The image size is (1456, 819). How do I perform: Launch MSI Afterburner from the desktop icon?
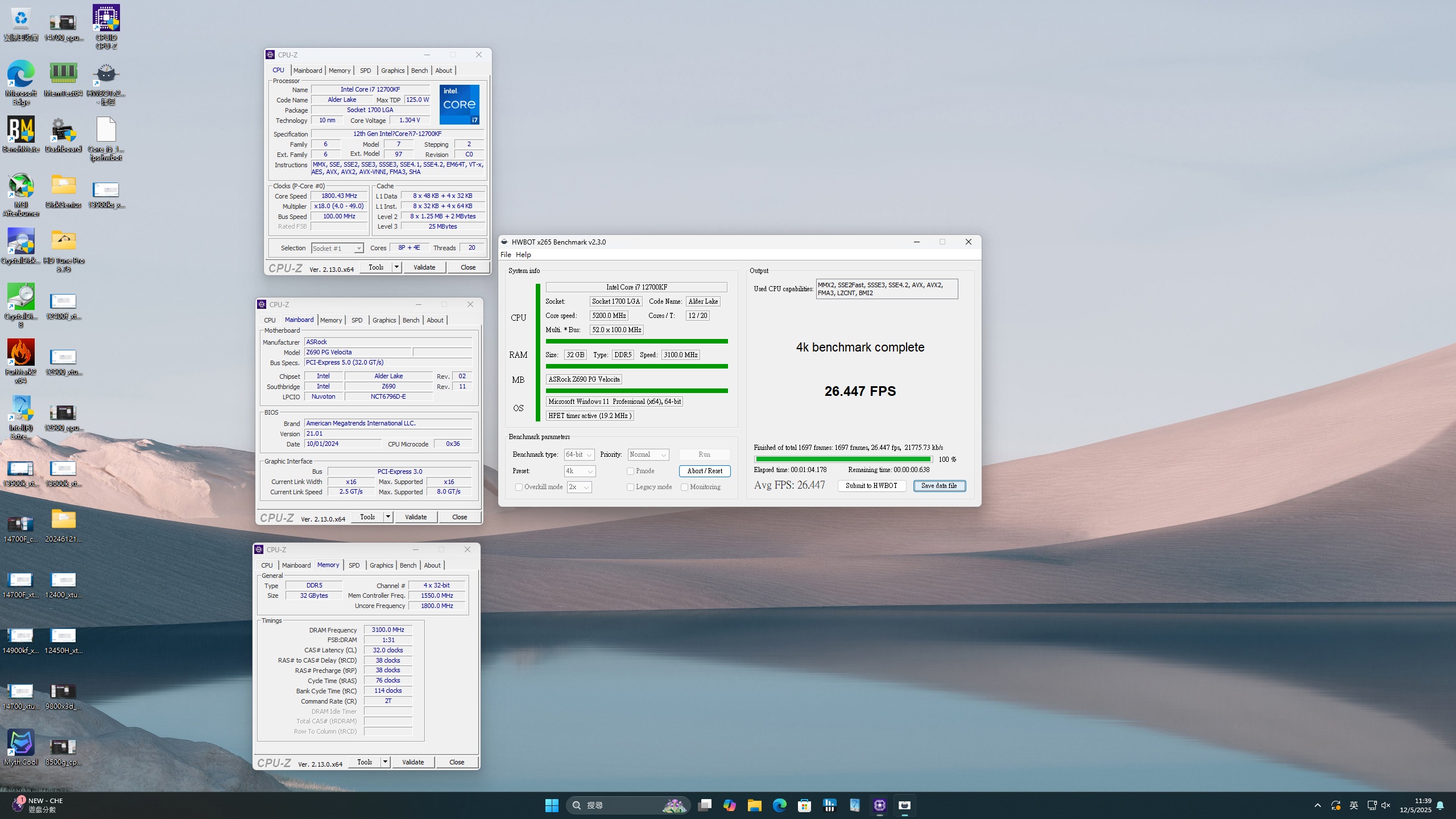21,194
